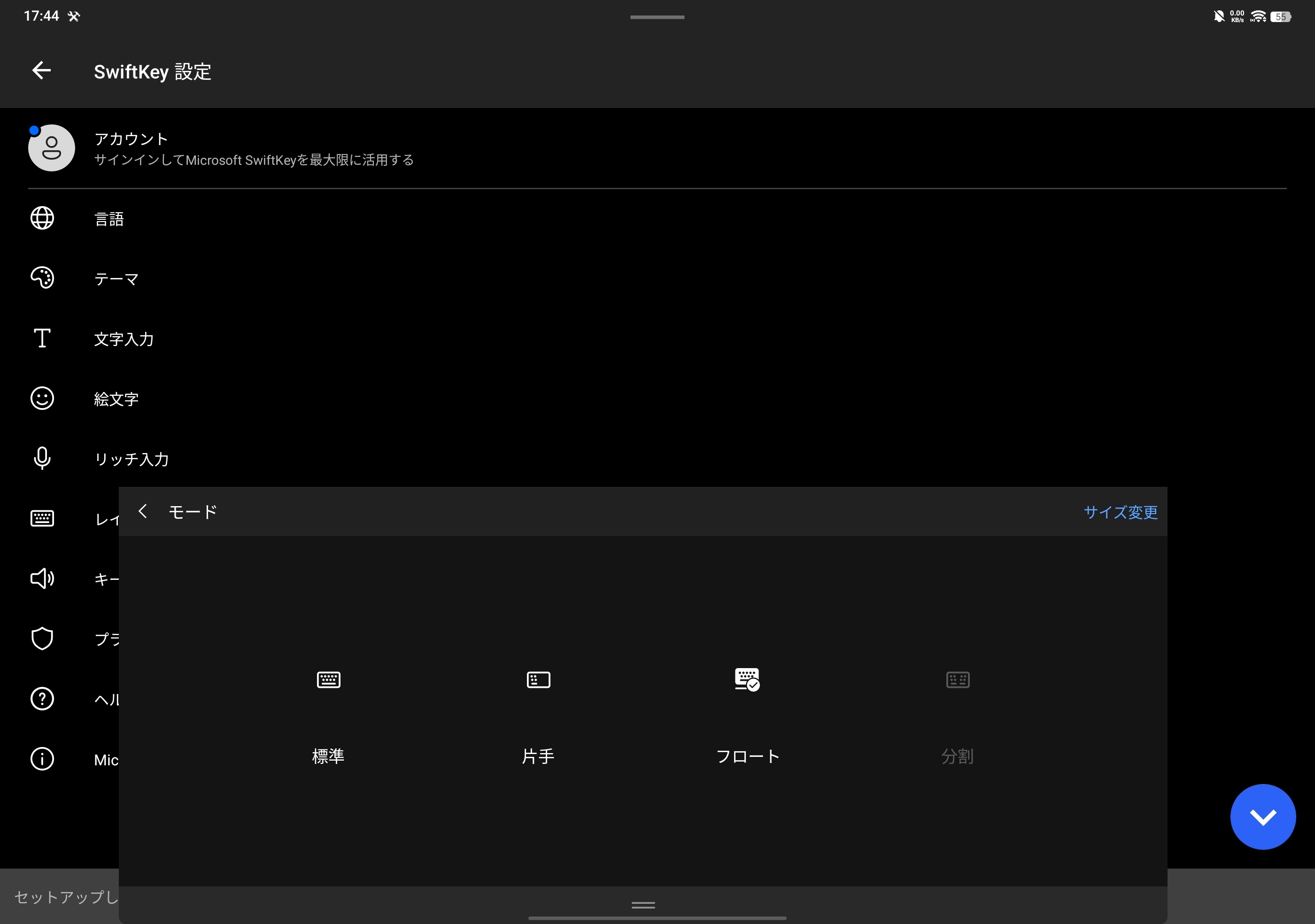
Task: Click the smiley icon for 絵文字
Action: (42, 399)
